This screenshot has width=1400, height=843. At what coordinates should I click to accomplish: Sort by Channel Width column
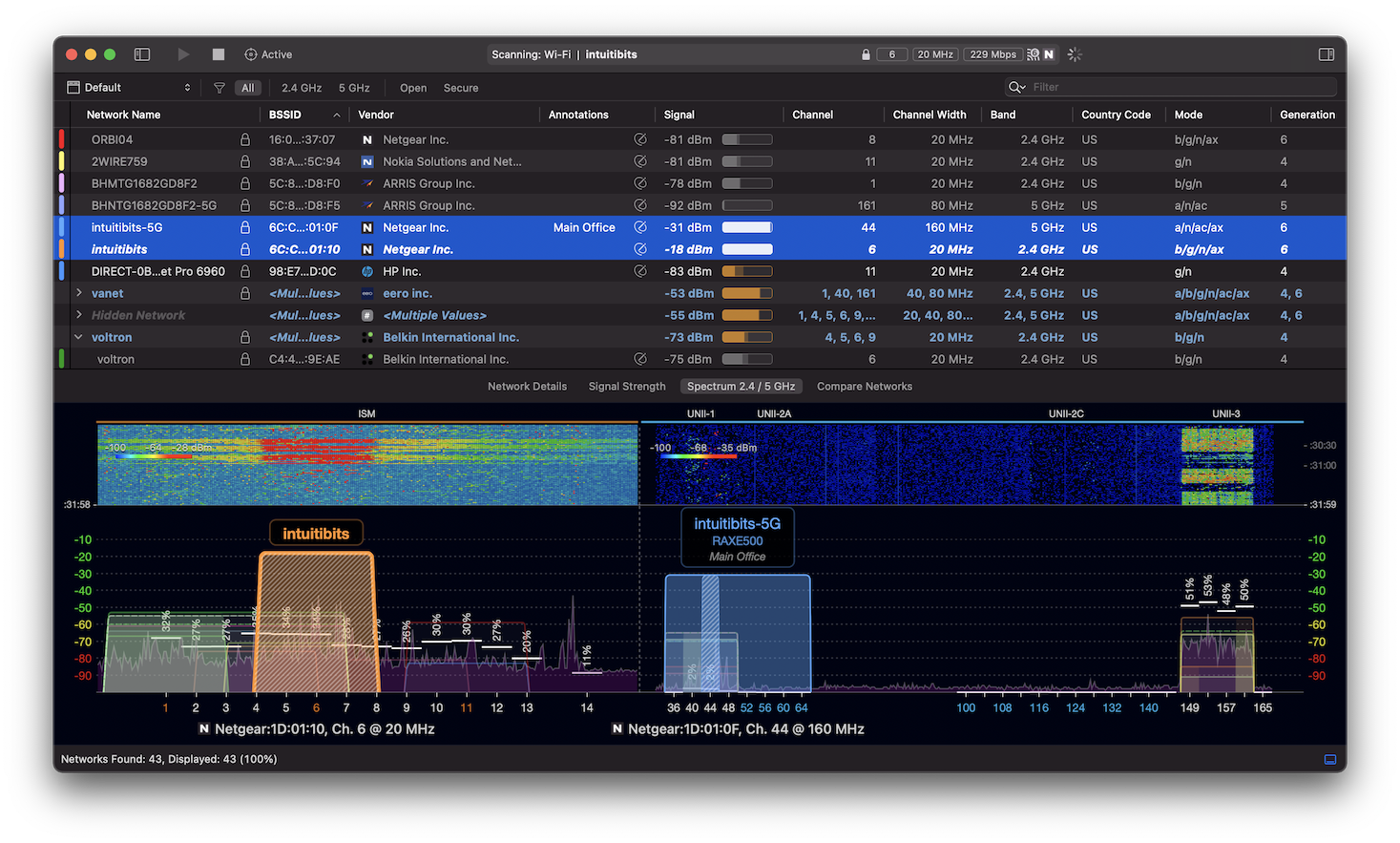click(930, 115)
